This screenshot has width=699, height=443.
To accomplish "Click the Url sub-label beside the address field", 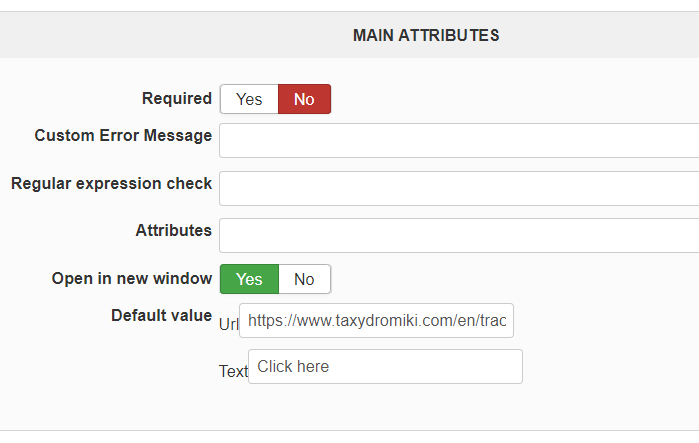I will pos(228,322).
